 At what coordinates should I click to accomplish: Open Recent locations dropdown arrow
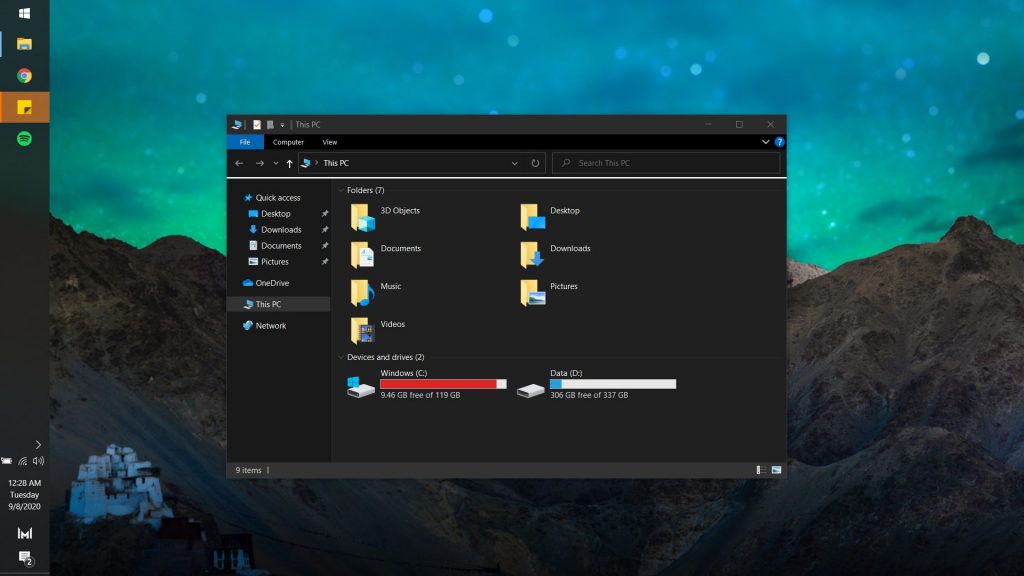pos(276,163)
